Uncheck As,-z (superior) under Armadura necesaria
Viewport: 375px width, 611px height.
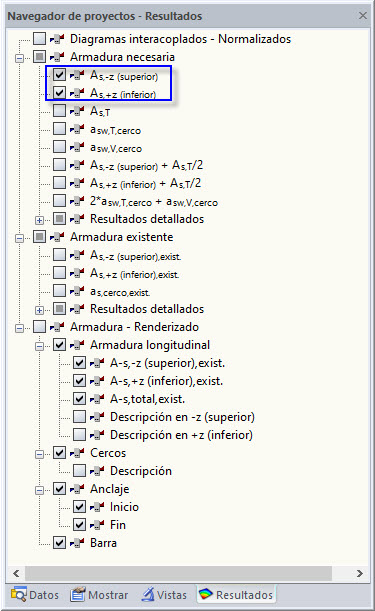(59, 74)
